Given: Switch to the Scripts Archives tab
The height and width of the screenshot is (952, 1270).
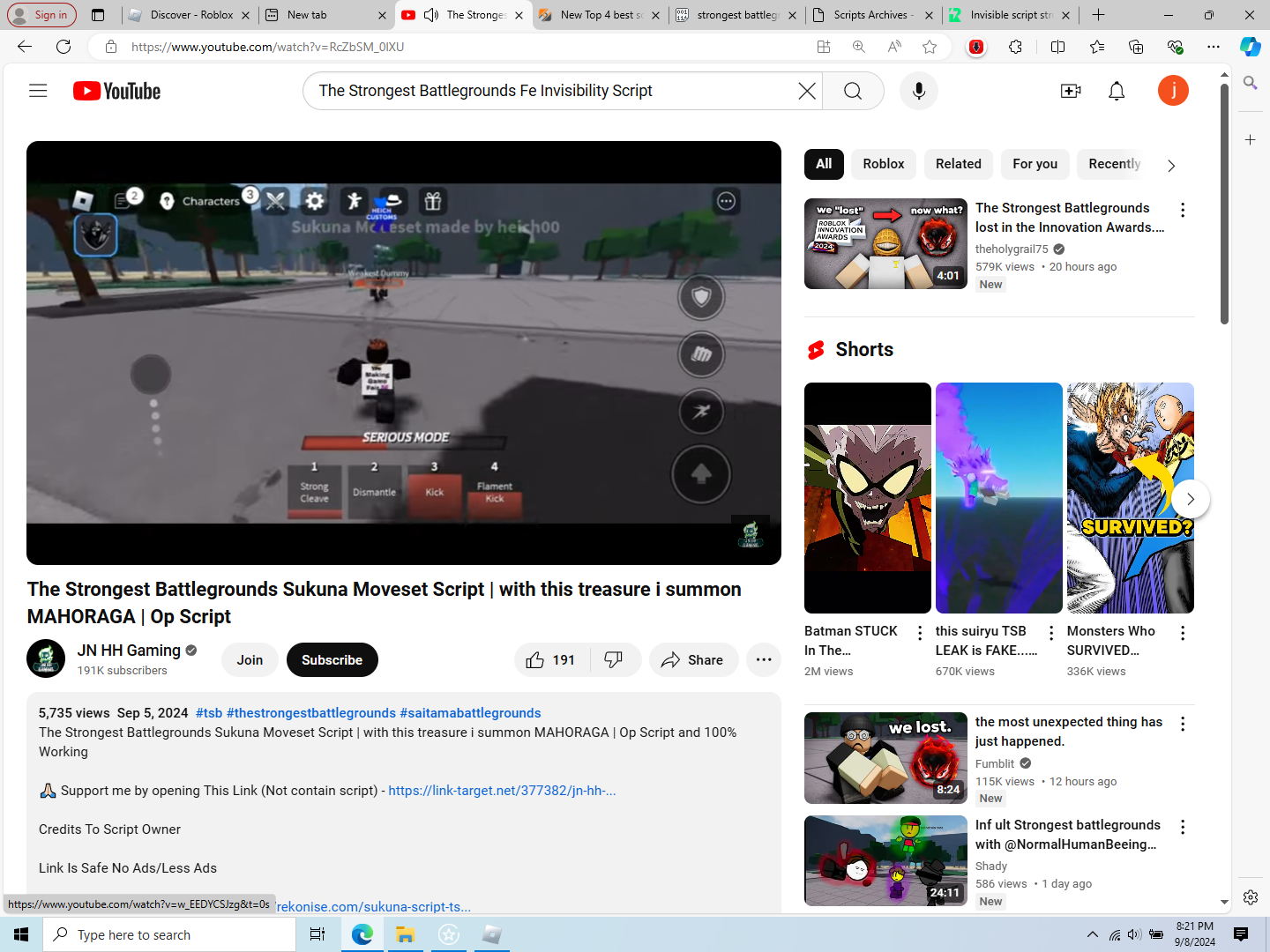Looking at the screenshot, I should [x=872, y=15].
